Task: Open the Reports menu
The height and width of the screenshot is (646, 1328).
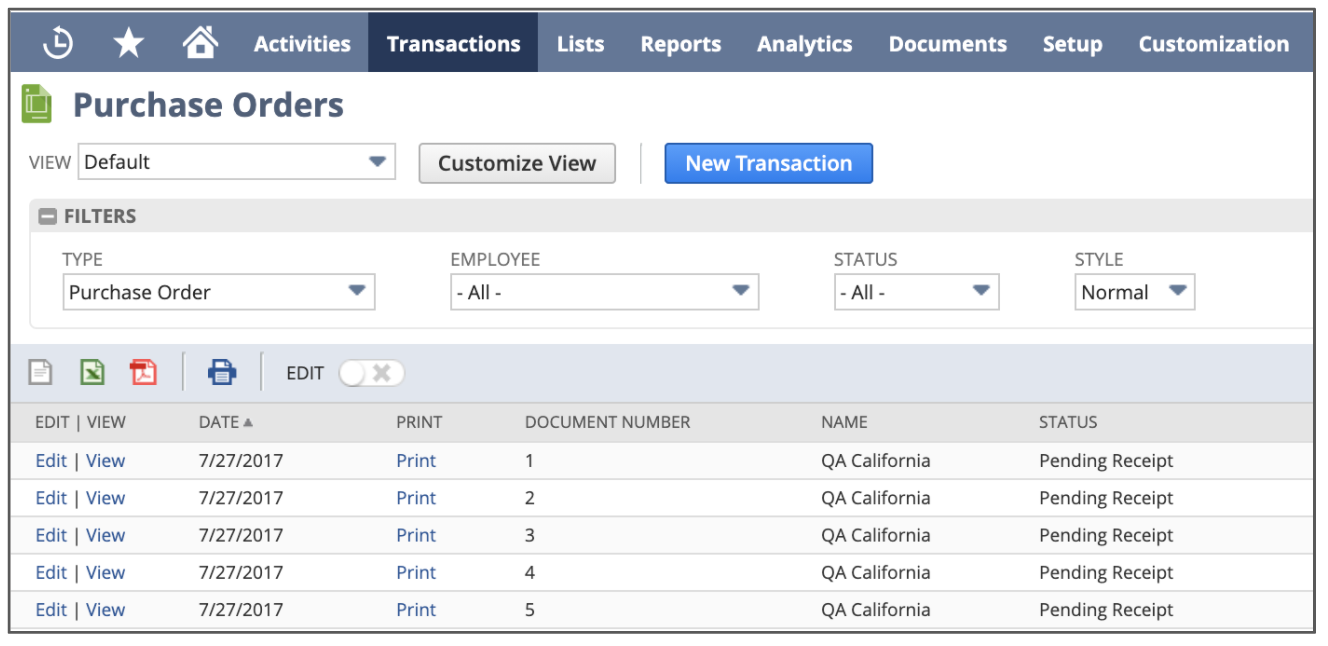Action: coord(680,44)
